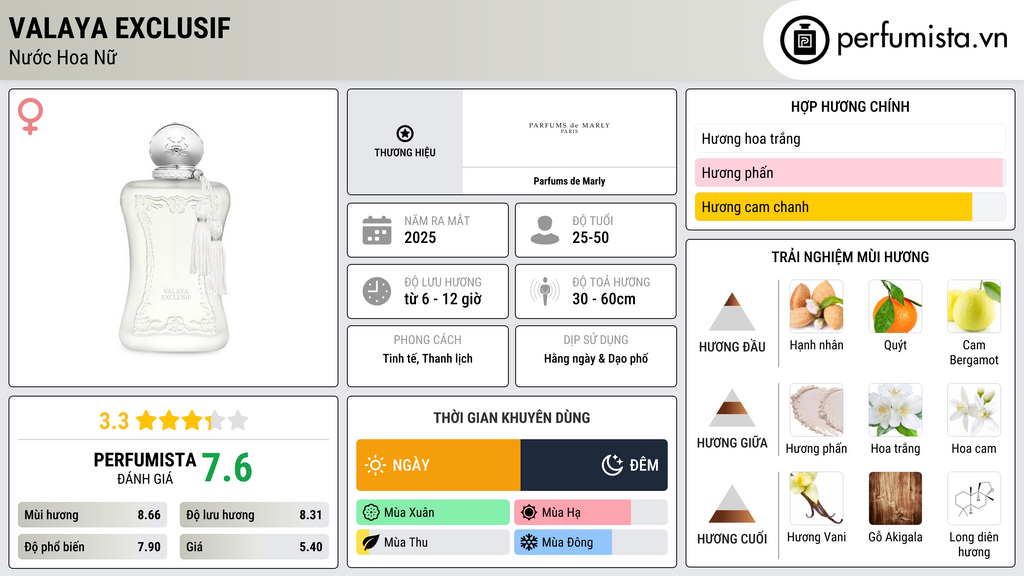
Task: Click the person icon next to Độ tuổi
Action: pos(545,230)
